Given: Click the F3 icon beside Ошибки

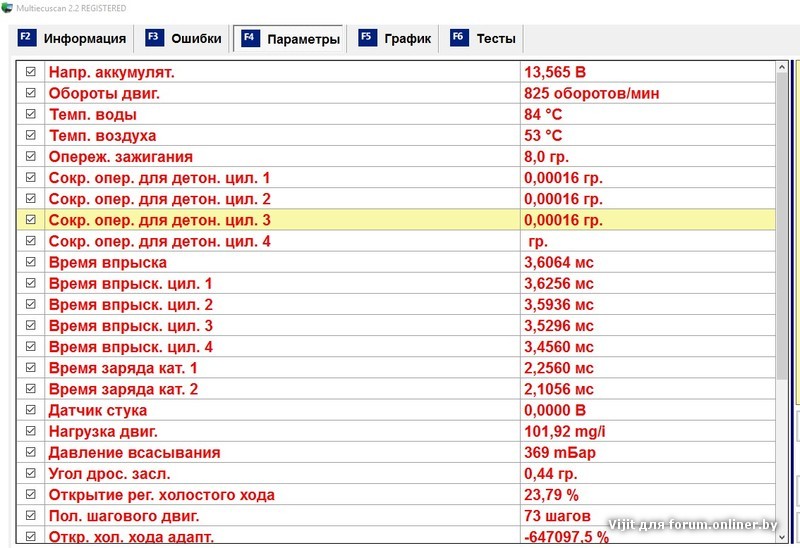Looking at the screenshot, I should 153,38.
